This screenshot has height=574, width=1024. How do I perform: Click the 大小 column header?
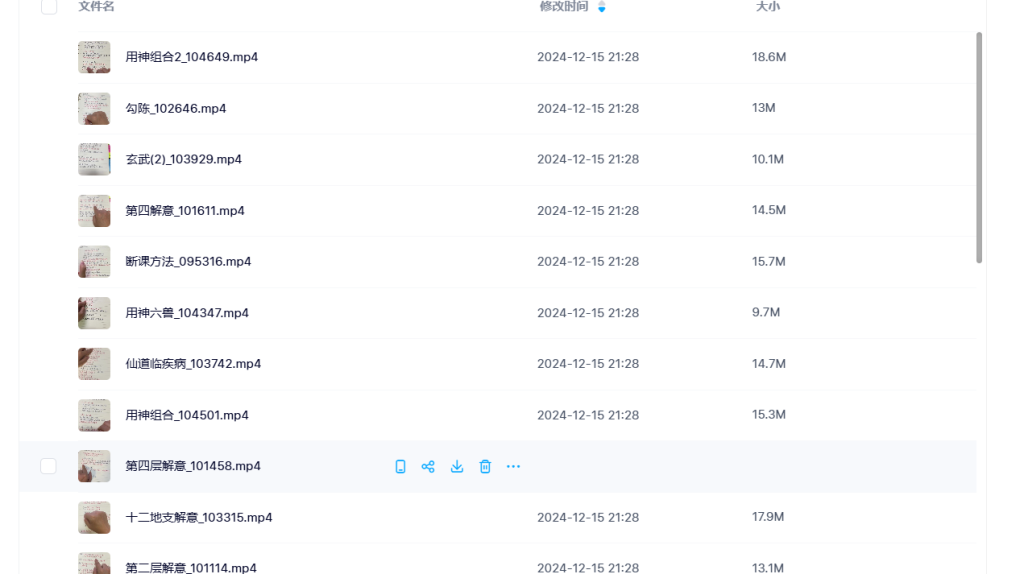tap(767, 7)
